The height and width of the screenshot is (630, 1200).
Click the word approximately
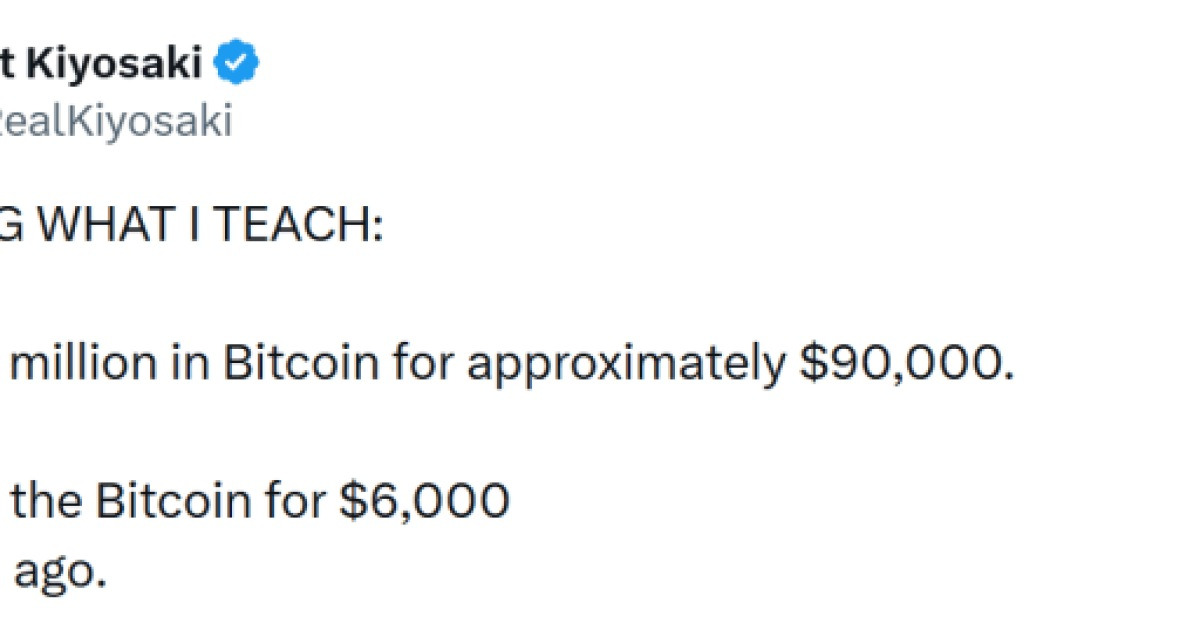pos(627,367)
